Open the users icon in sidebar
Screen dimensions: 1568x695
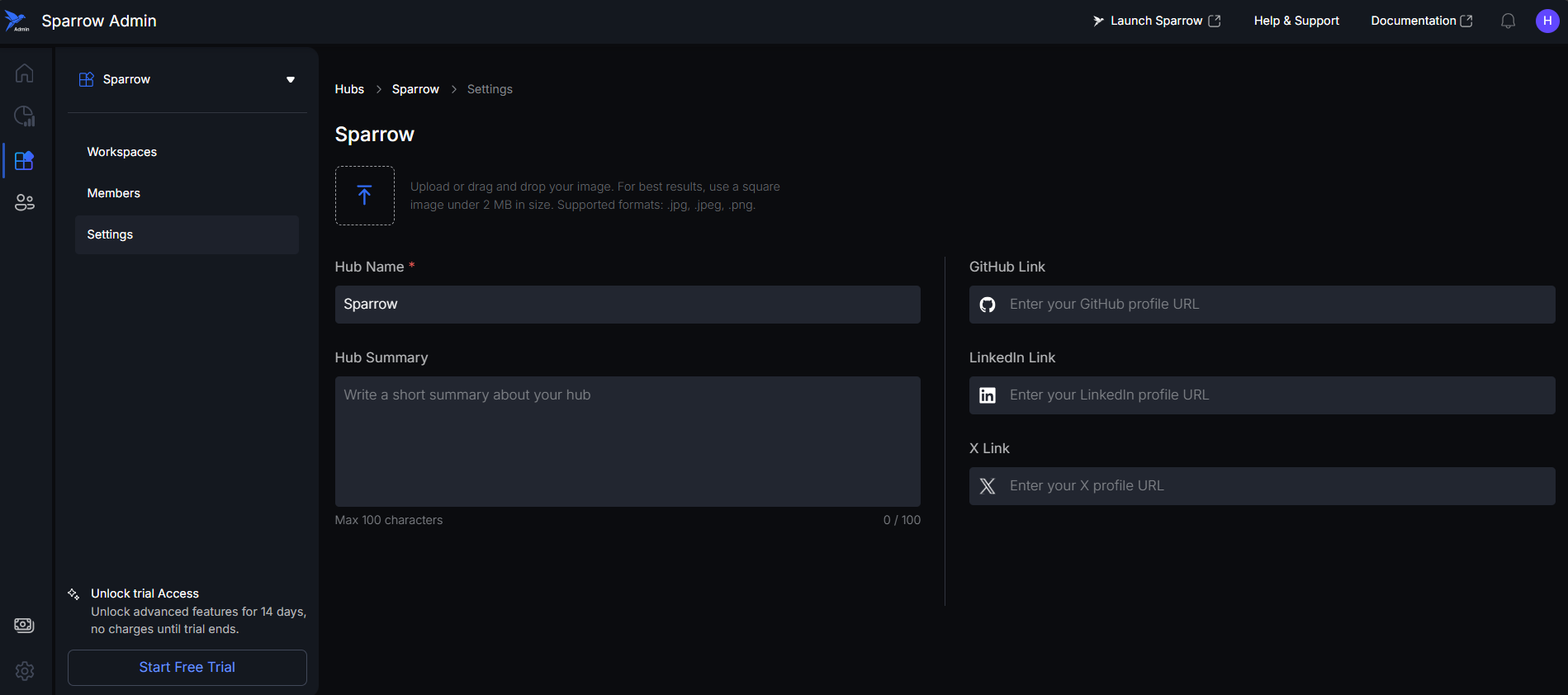[x=25, y=202]
